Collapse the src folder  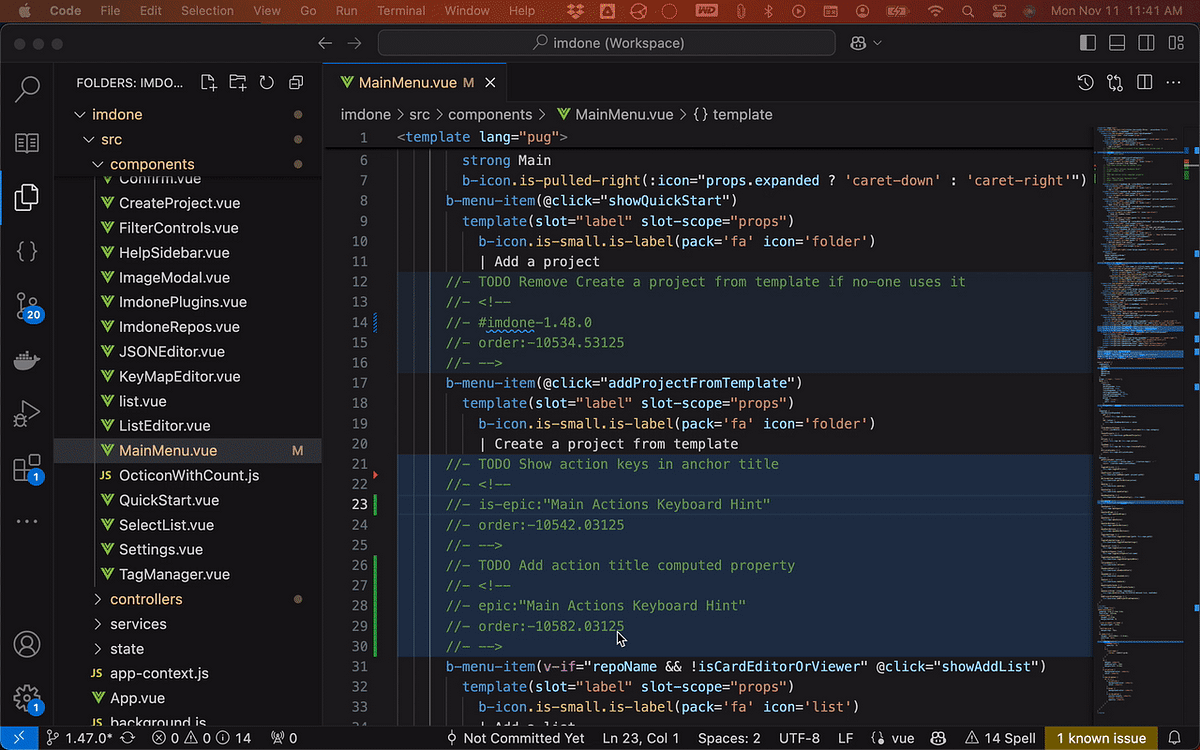[89, 140]
